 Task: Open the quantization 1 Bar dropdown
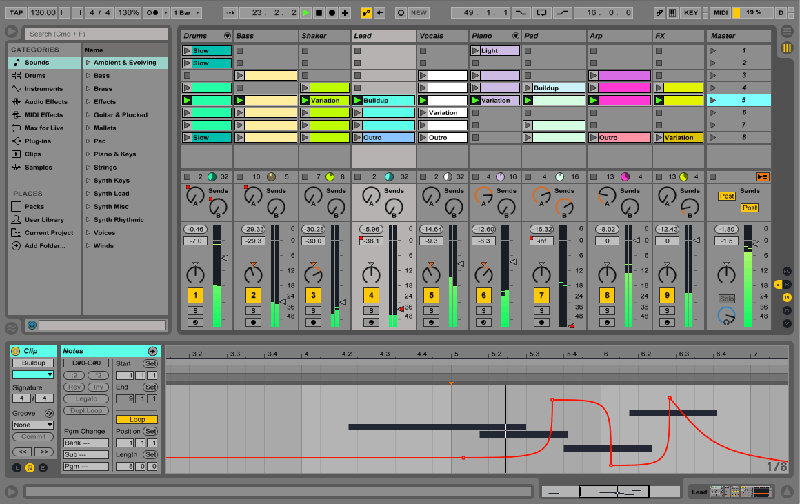coord(187,13)
